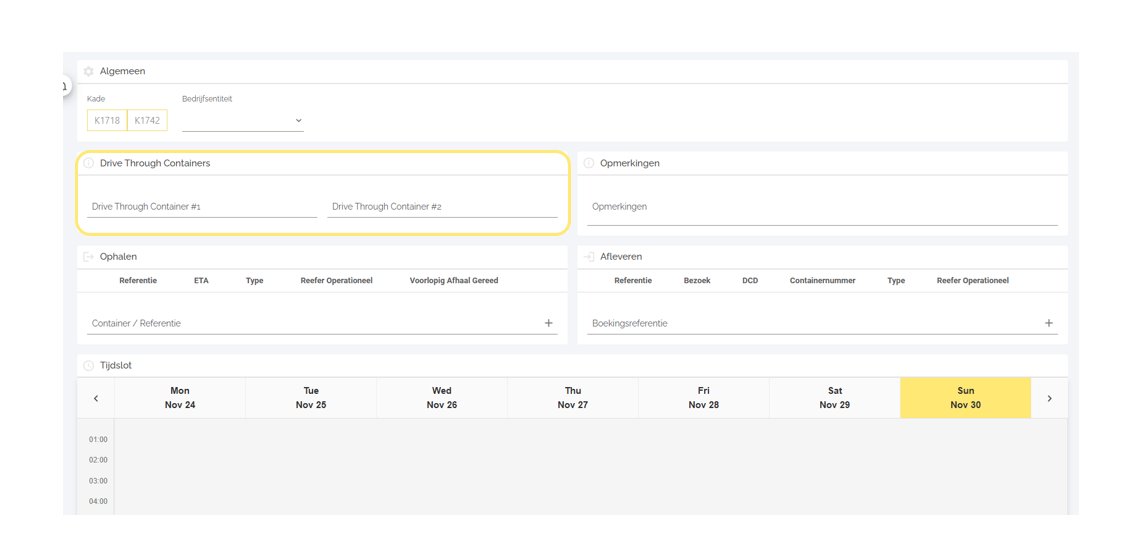Select quay K1718
Image resolution: width=1142 pixels, height=549 pixels.
(107, 121)
